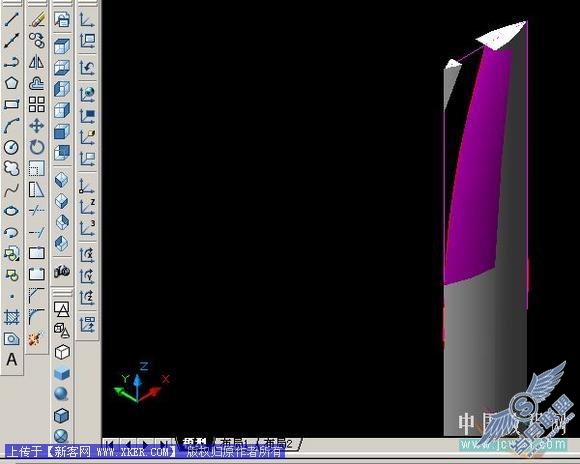Viewport: 580px width, 464px height.
Task: Switch to Top view
Action: coord(62,47)
